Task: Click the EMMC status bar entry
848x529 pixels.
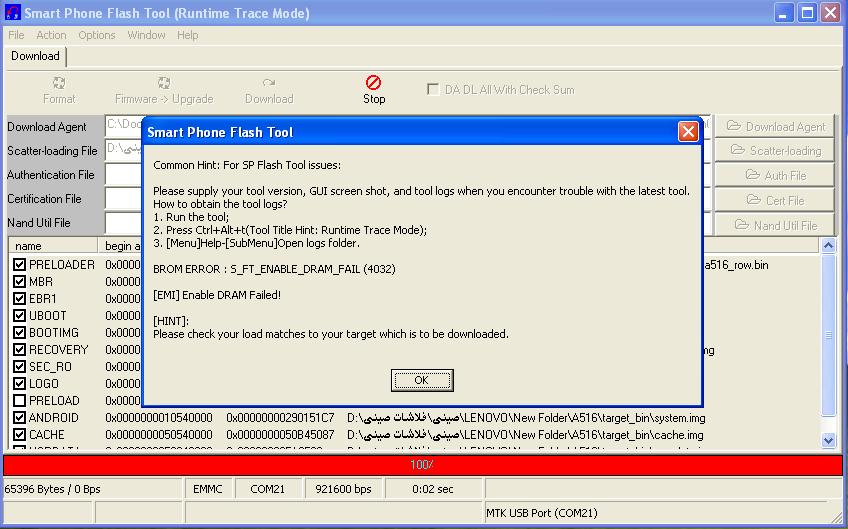Action: (208, 489)
